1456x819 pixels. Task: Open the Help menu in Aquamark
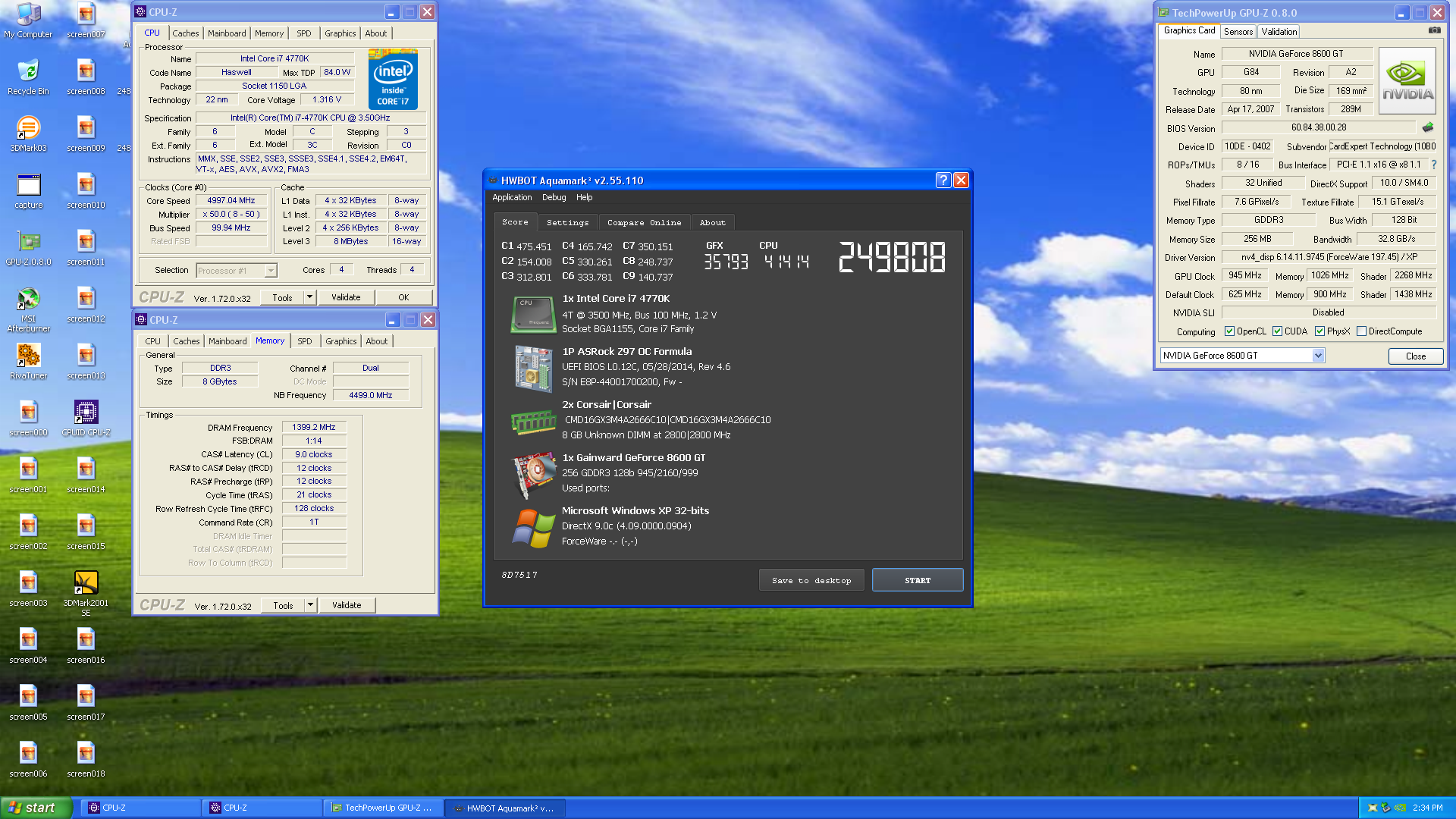pyautogui.click(x=585, y=197)
